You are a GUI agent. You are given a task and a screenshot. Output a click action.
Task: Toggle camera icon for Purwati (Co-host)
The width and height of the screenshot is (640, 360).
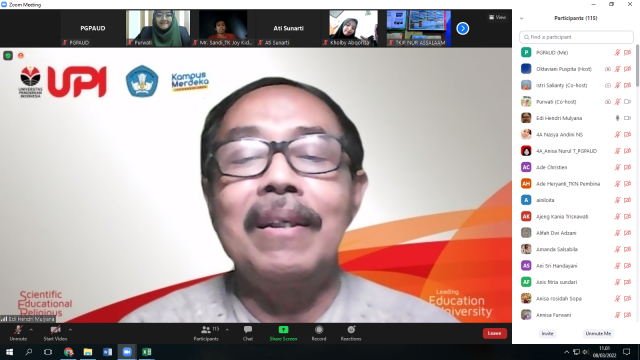tap(628, 102)
